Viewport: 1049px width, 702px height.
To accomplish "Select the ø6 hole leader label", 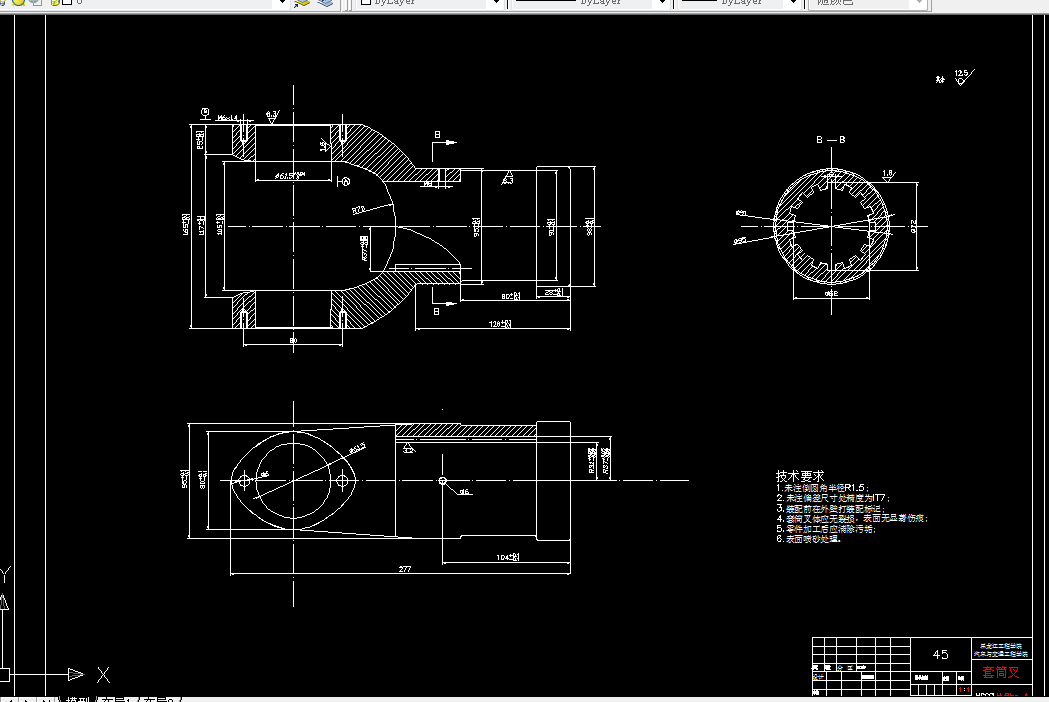I will click(x=465, y=492).
